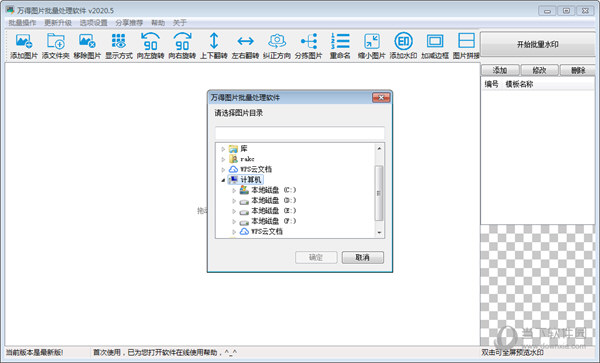Click the 删除 template button

tap(578, 70)
